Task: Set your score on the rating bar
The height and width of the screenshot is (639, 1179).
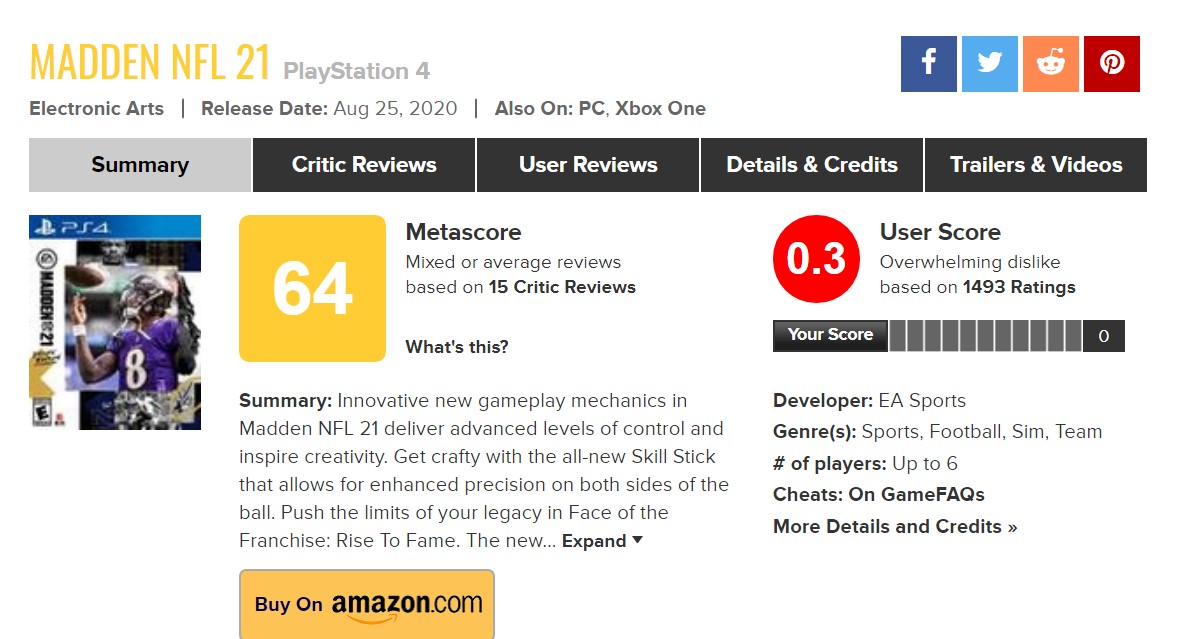Action: click(x=985, y=336)
